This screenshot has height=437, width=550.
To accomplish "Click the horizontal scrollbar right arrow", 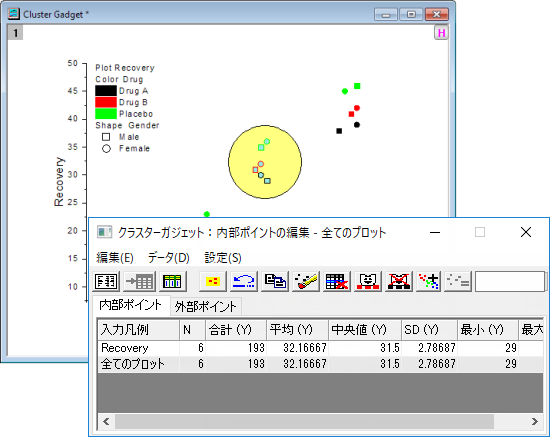I will tap(535, 421).
